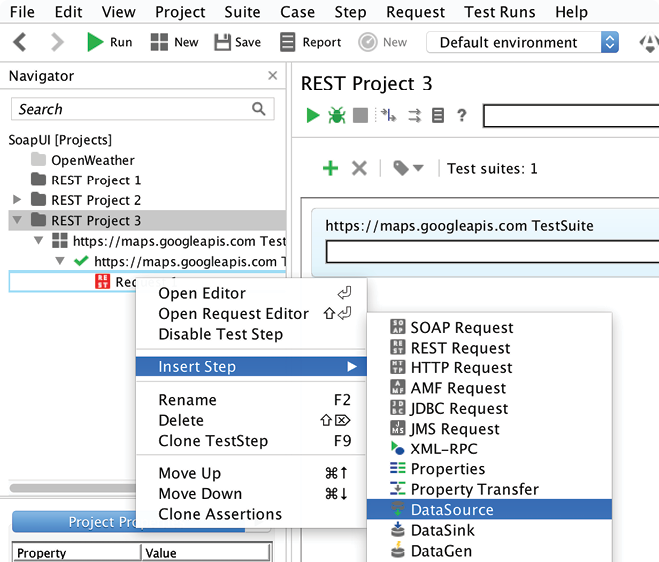659x562 pixels.
Task: Click the grey stop square icon
Action: pyautogui.click(x=360, y=115)
